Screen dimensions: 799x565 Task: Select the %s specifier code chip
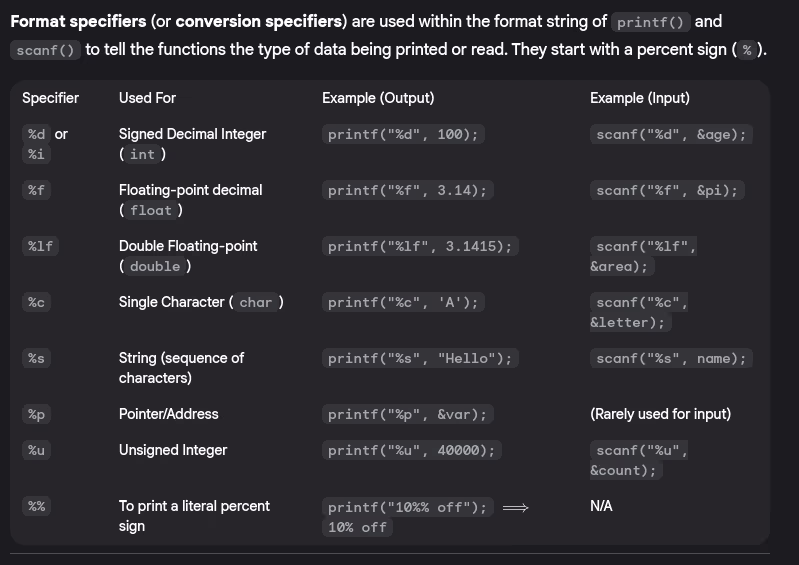pos(37,358)
